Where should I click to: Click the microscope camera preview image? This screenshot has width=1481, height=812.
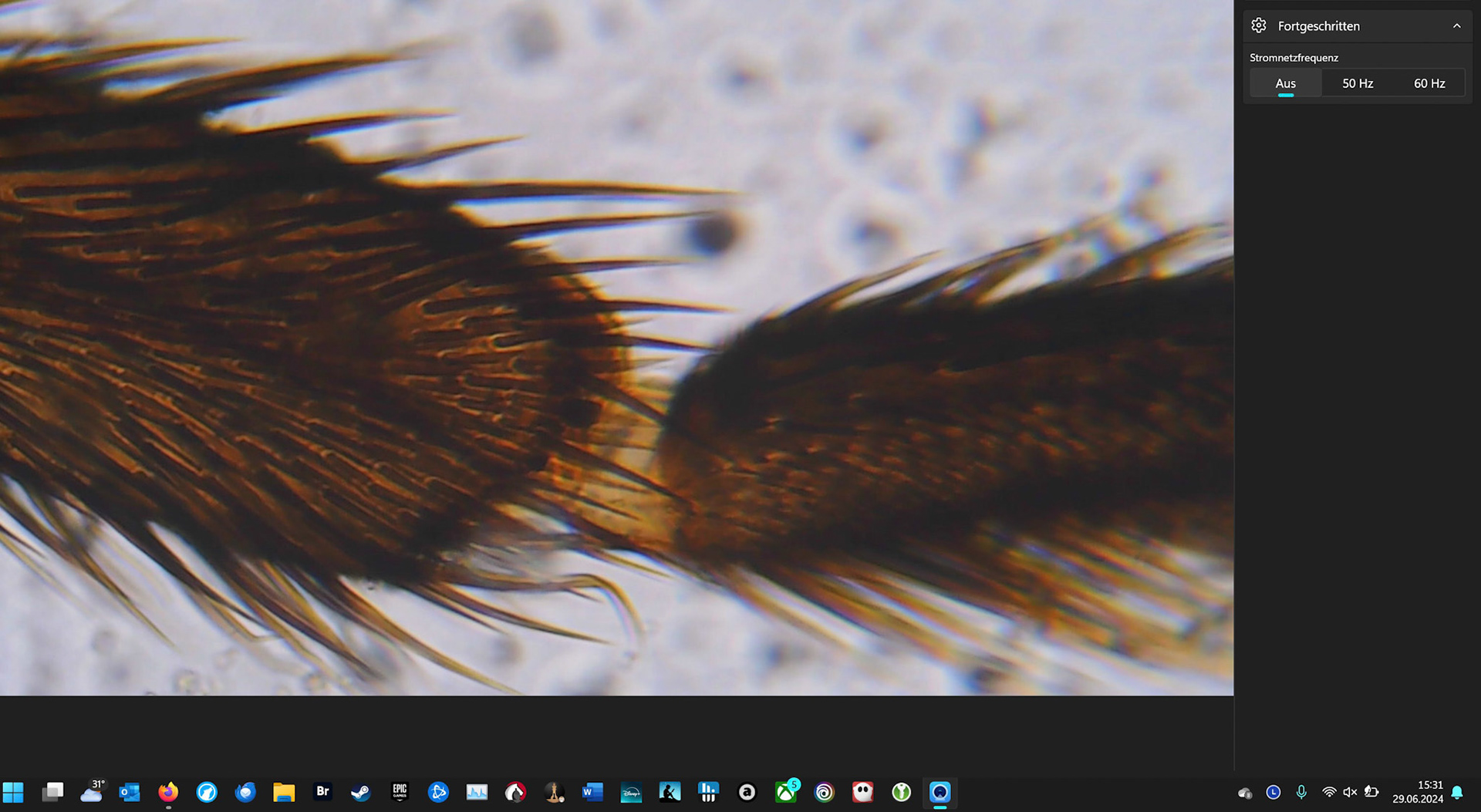(x=616, y=348)
